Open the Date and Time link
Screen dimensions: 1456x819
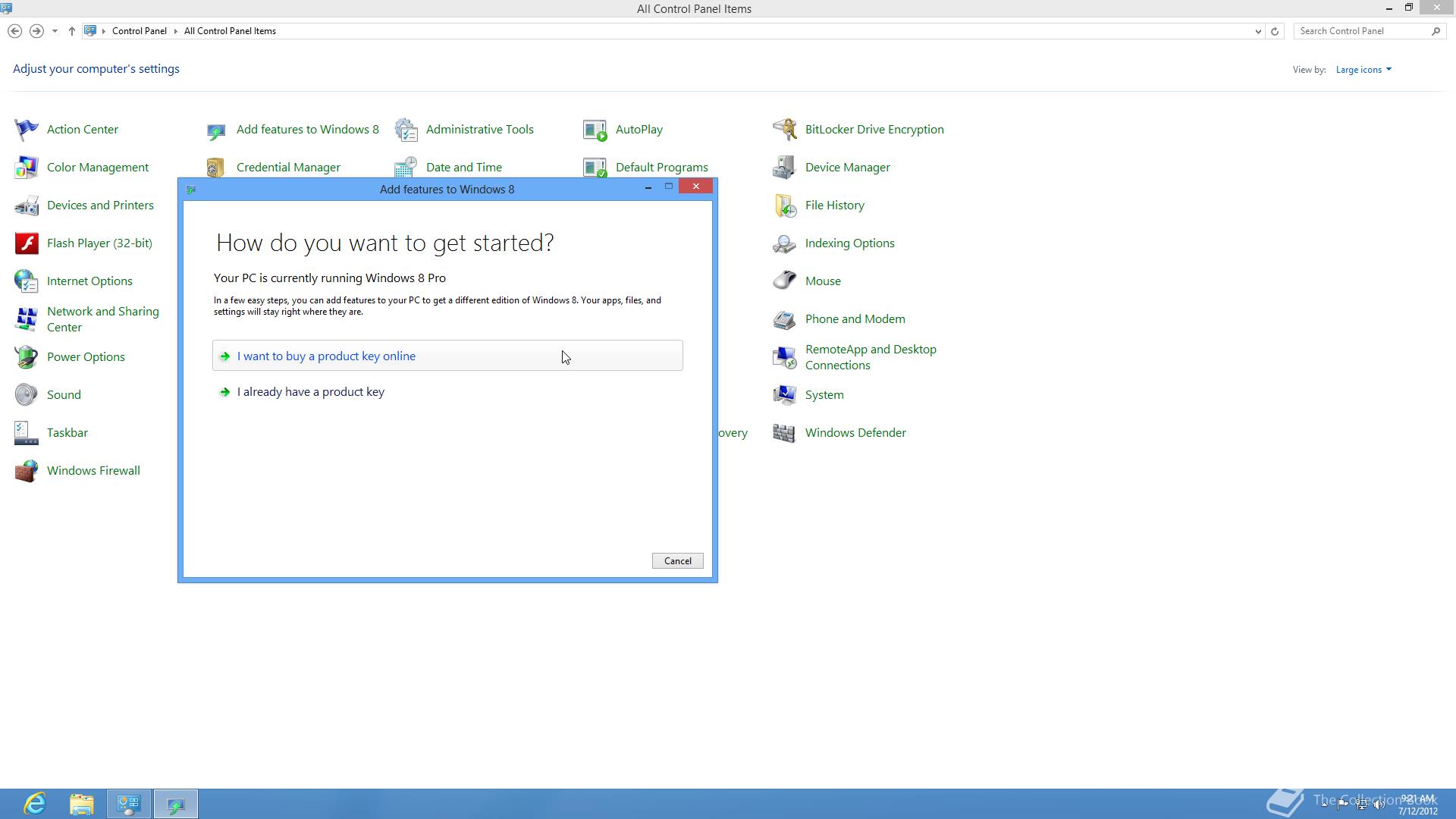pyautogui.click(x=464, y=168)
